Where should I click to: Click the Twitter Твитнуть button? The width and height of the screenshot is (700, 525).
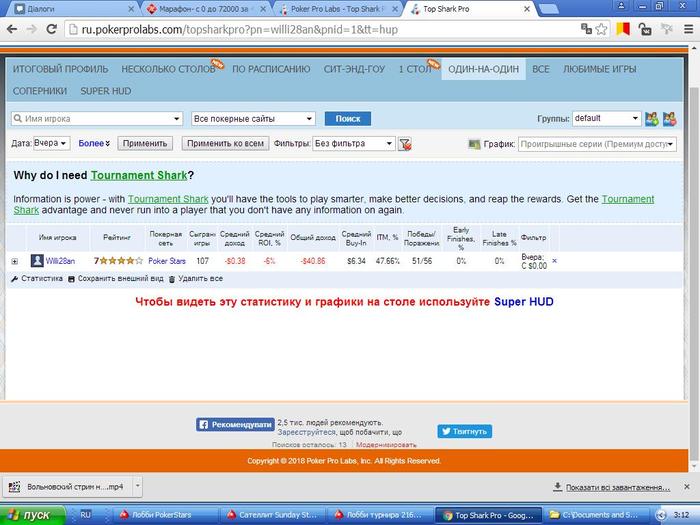point(464,431)
